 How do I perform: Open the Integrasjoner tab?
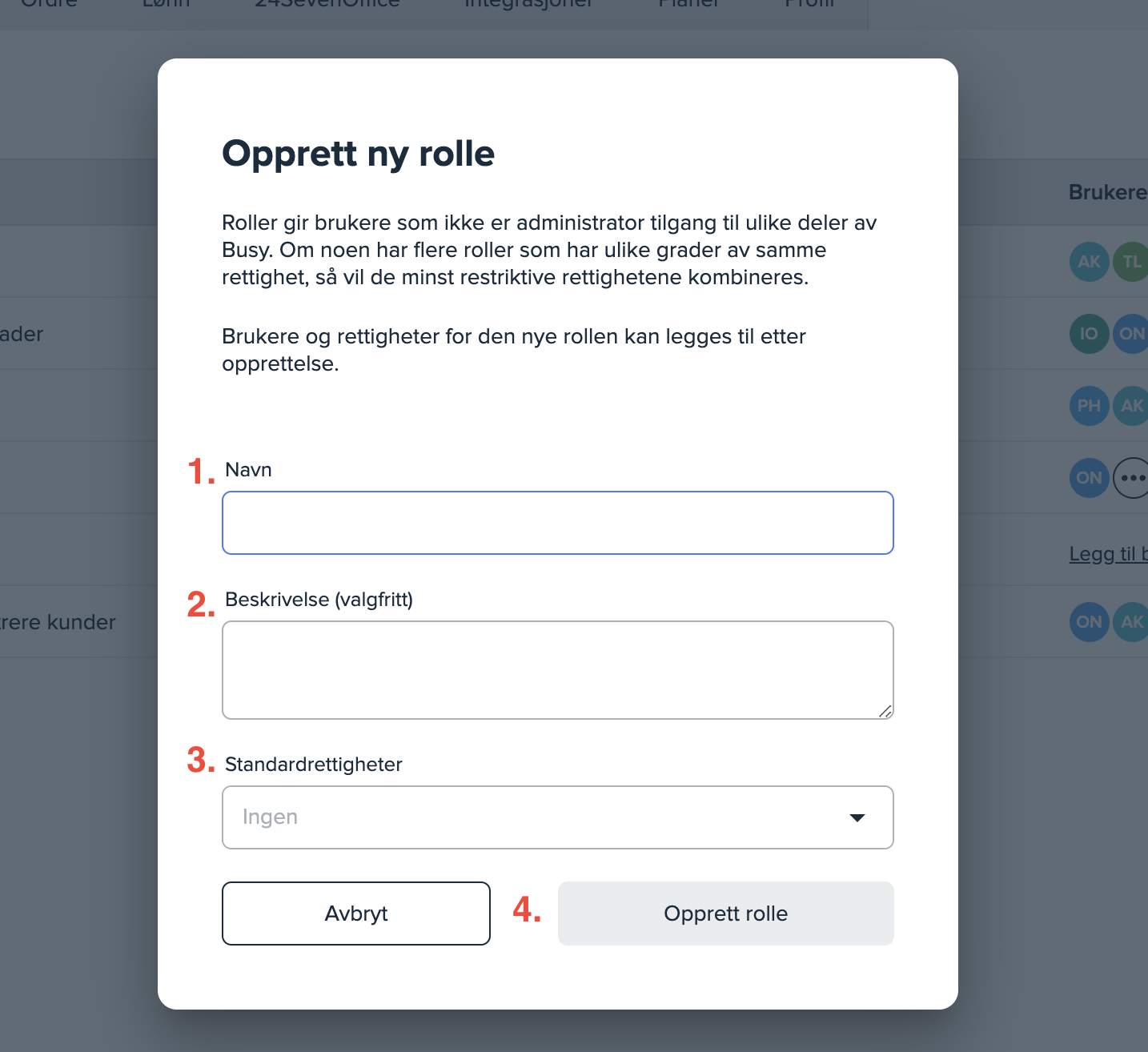click(x=528, y=4)
